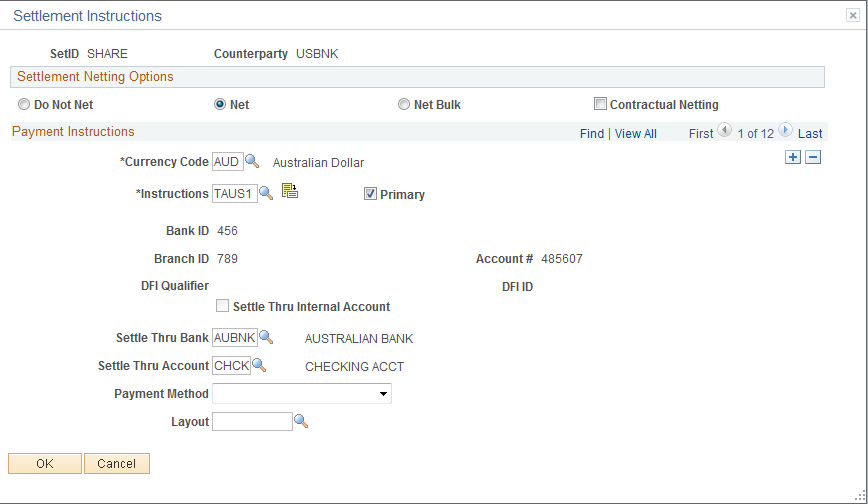
Task: Enable Contractual Netting checkbox
Action: coord(600,104)
